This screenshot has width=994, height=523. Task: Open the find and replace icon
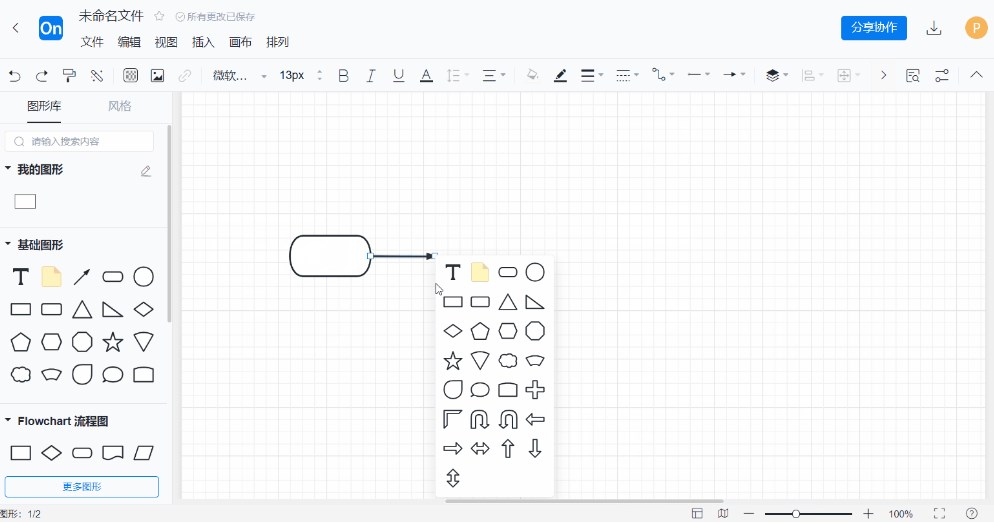point(913,76)
